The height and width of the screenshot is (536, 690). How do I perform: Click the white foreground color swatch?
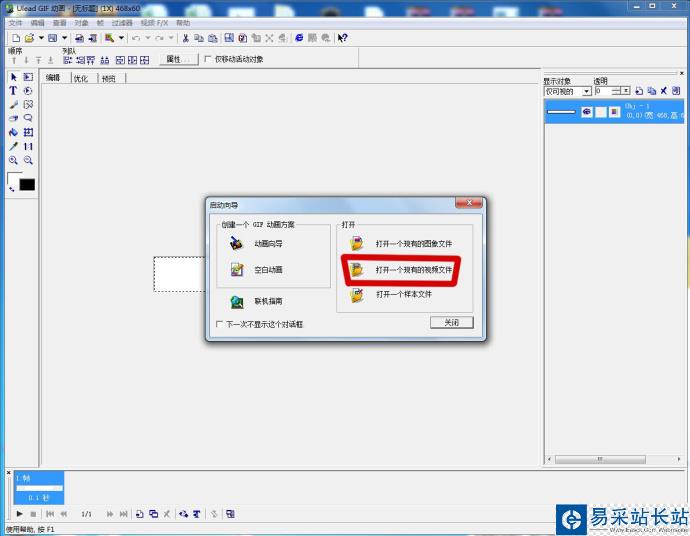14,178
